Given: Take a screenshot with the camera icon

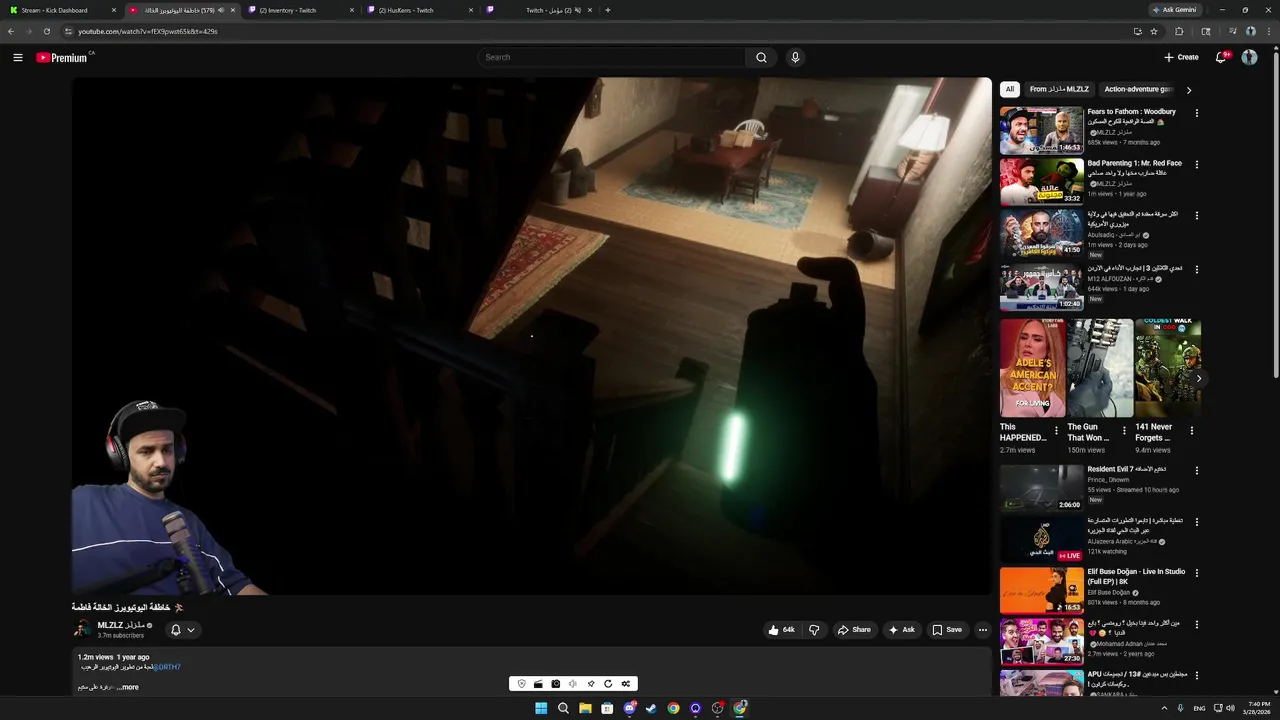Looking at the screenshot, I should 556,684.
